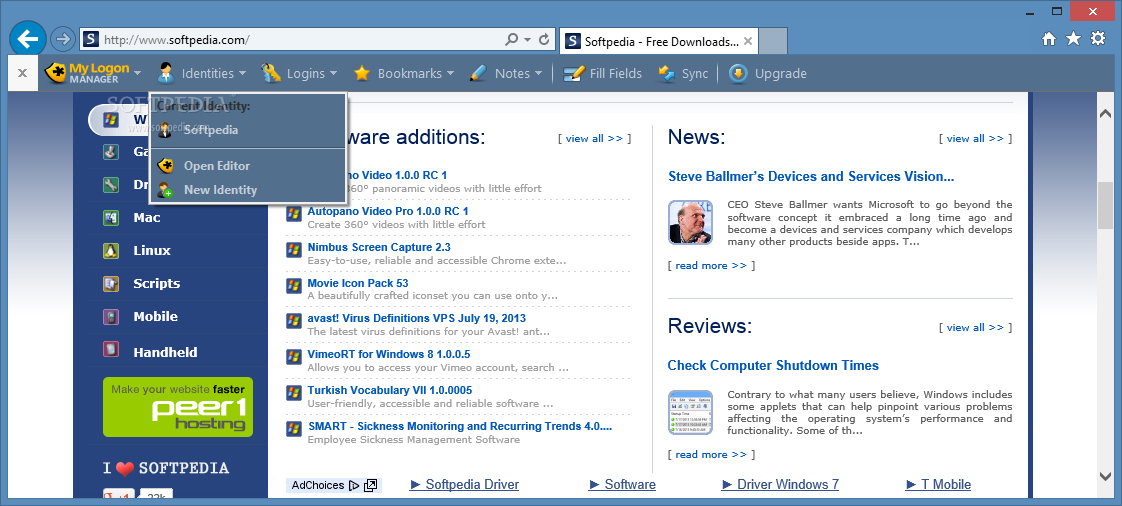Screen dimensions: 1122x506
Task: Click the Mac category icon
Action: [110, 218]
